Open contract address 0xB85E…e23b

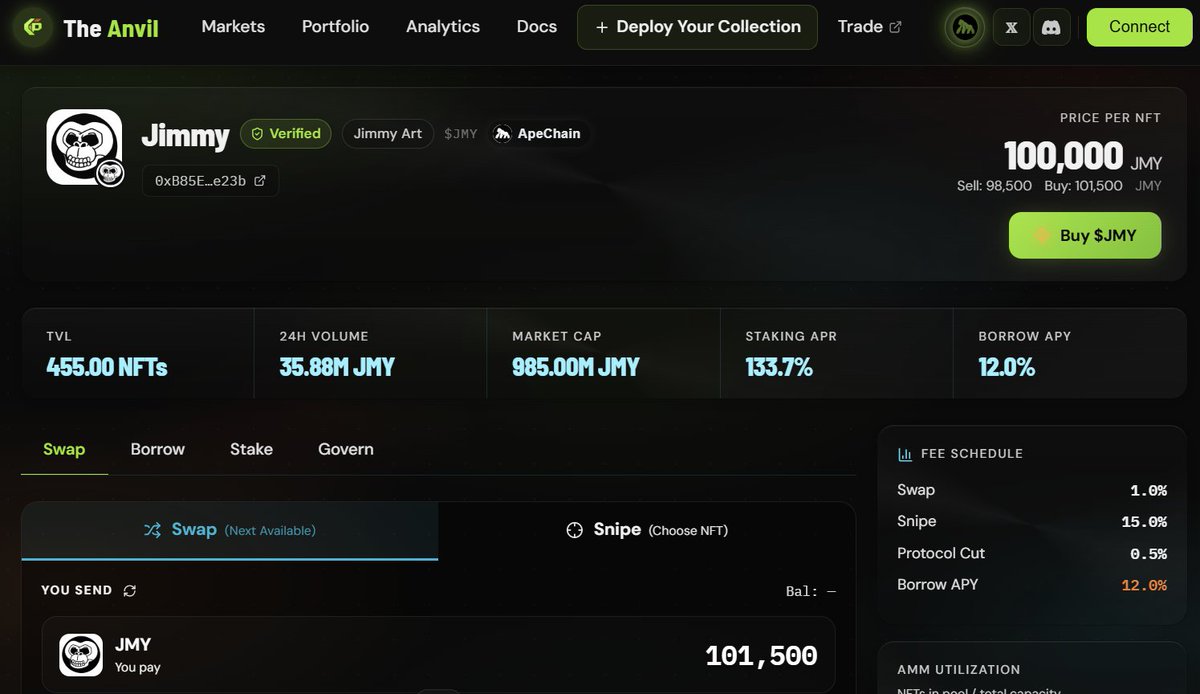pos(210,181)
